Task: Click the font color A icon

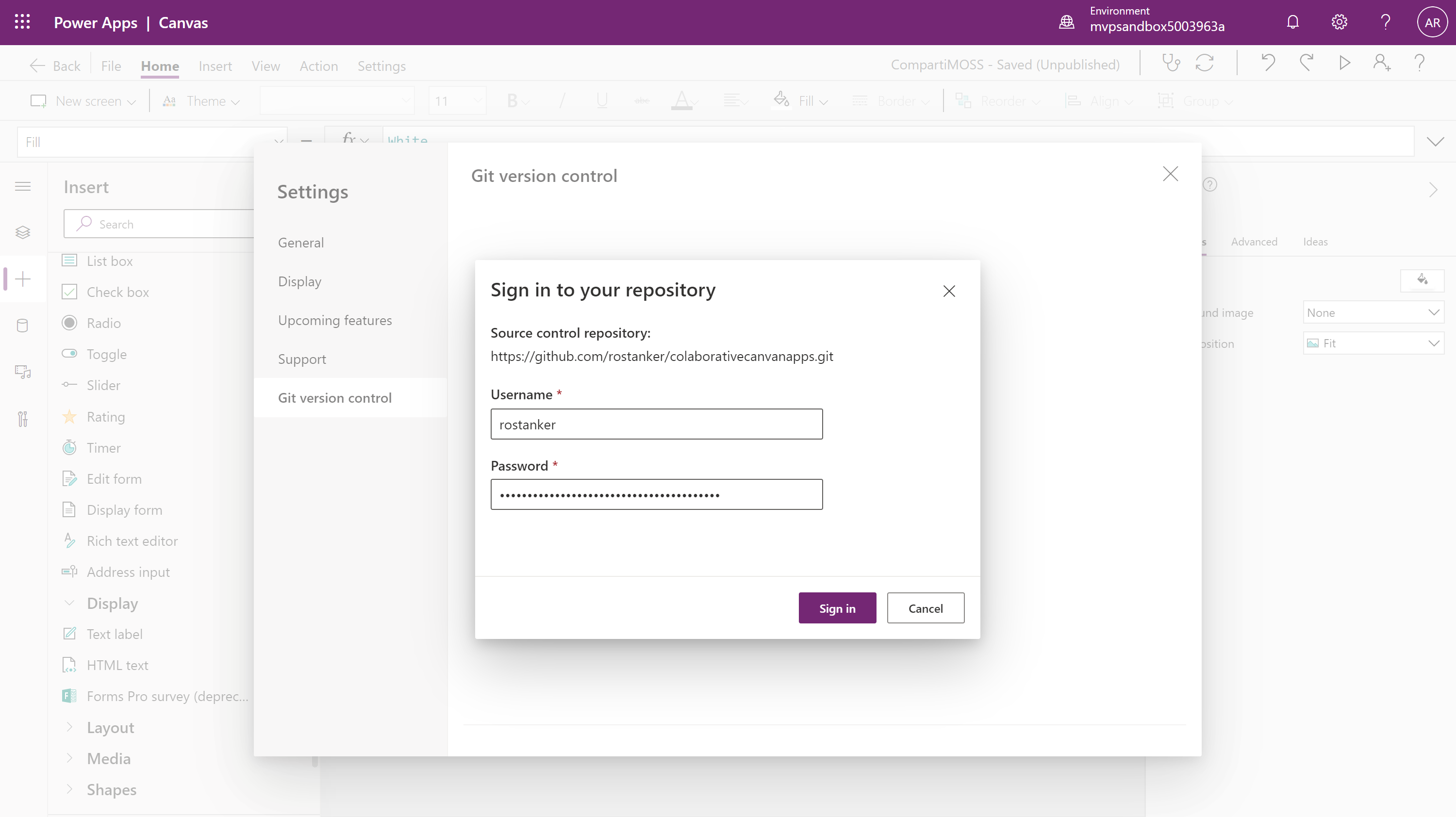Action: (682, 100)
